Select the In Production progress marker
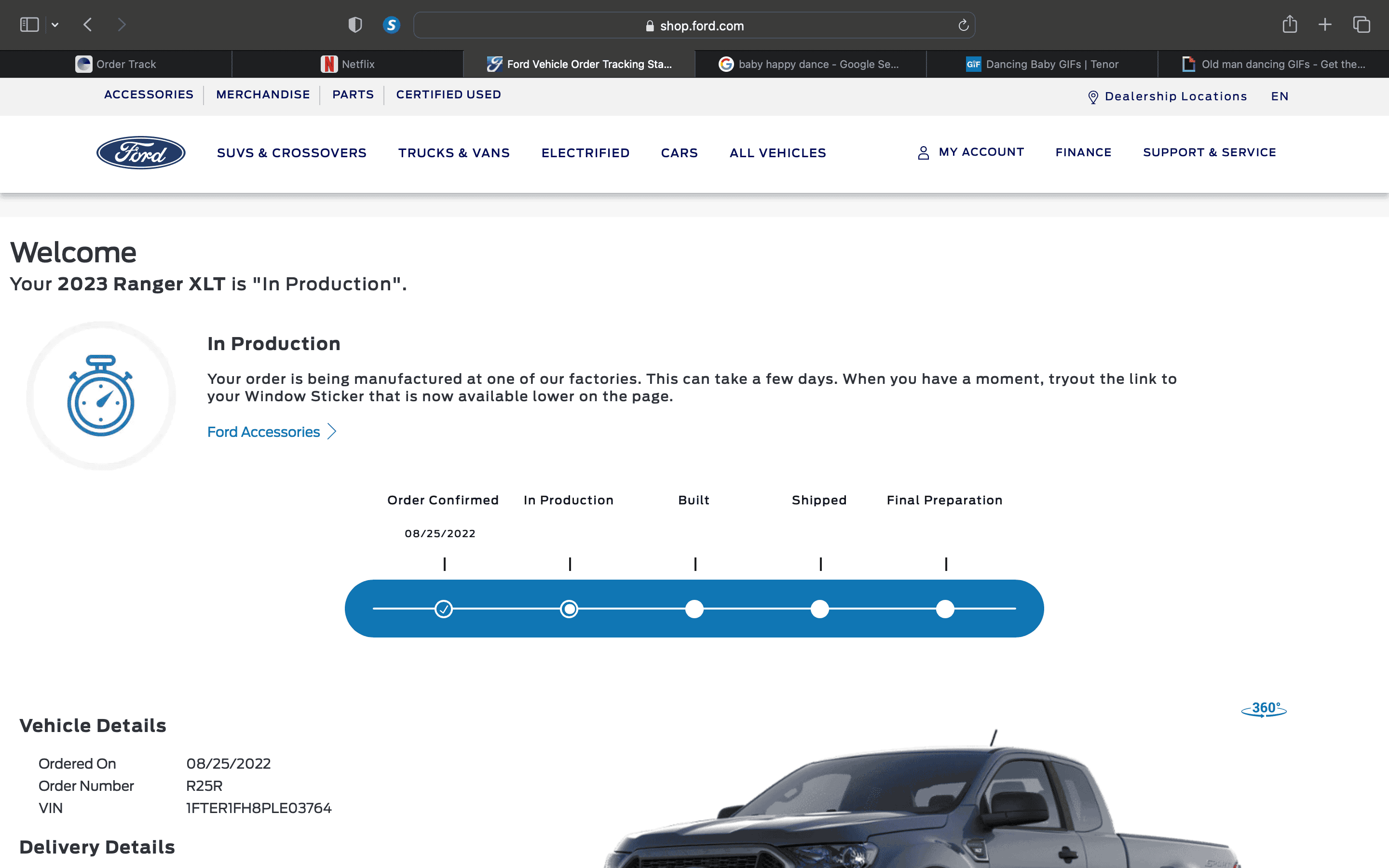The image size is (1389, 868). (x=569, y=609)
